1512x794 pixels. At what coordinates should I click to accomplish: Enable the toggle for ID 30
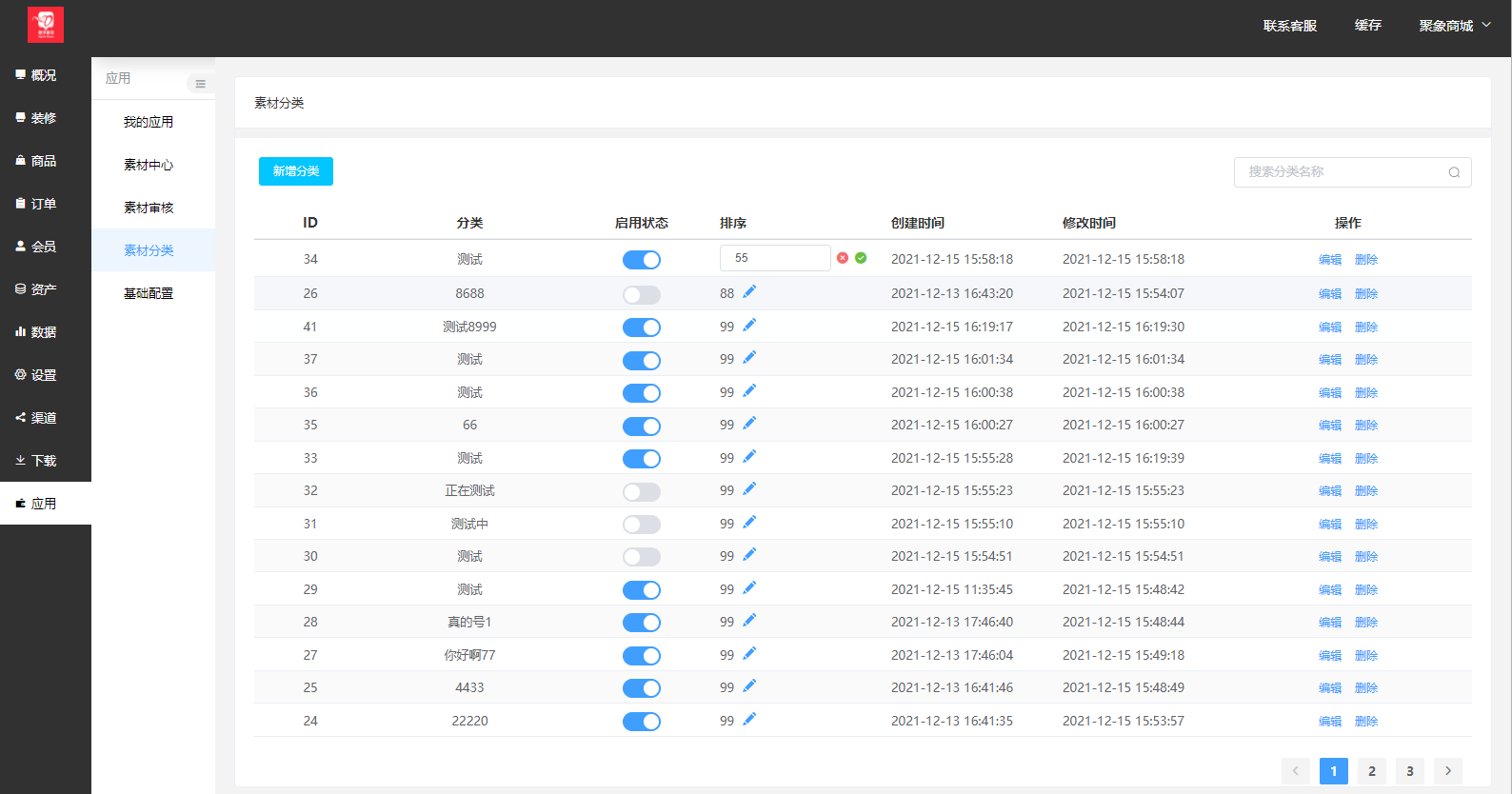[x=642, y=557]
